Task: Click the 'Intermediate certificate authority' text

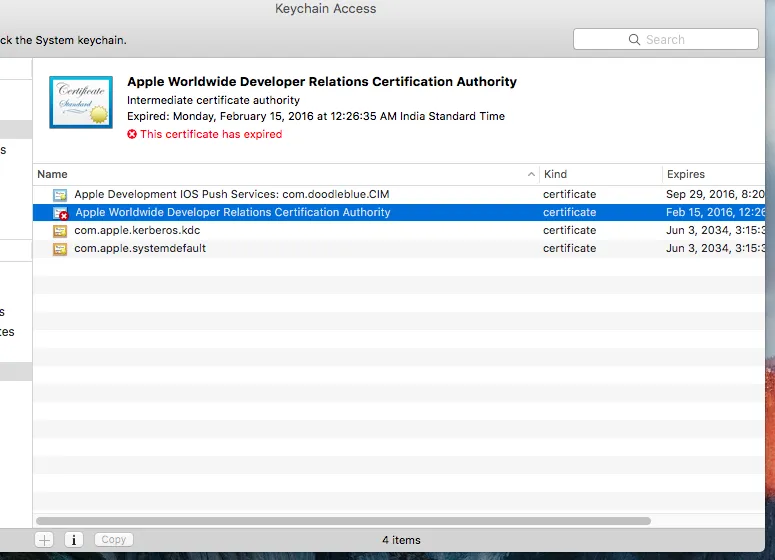Action: click(214, 100)
